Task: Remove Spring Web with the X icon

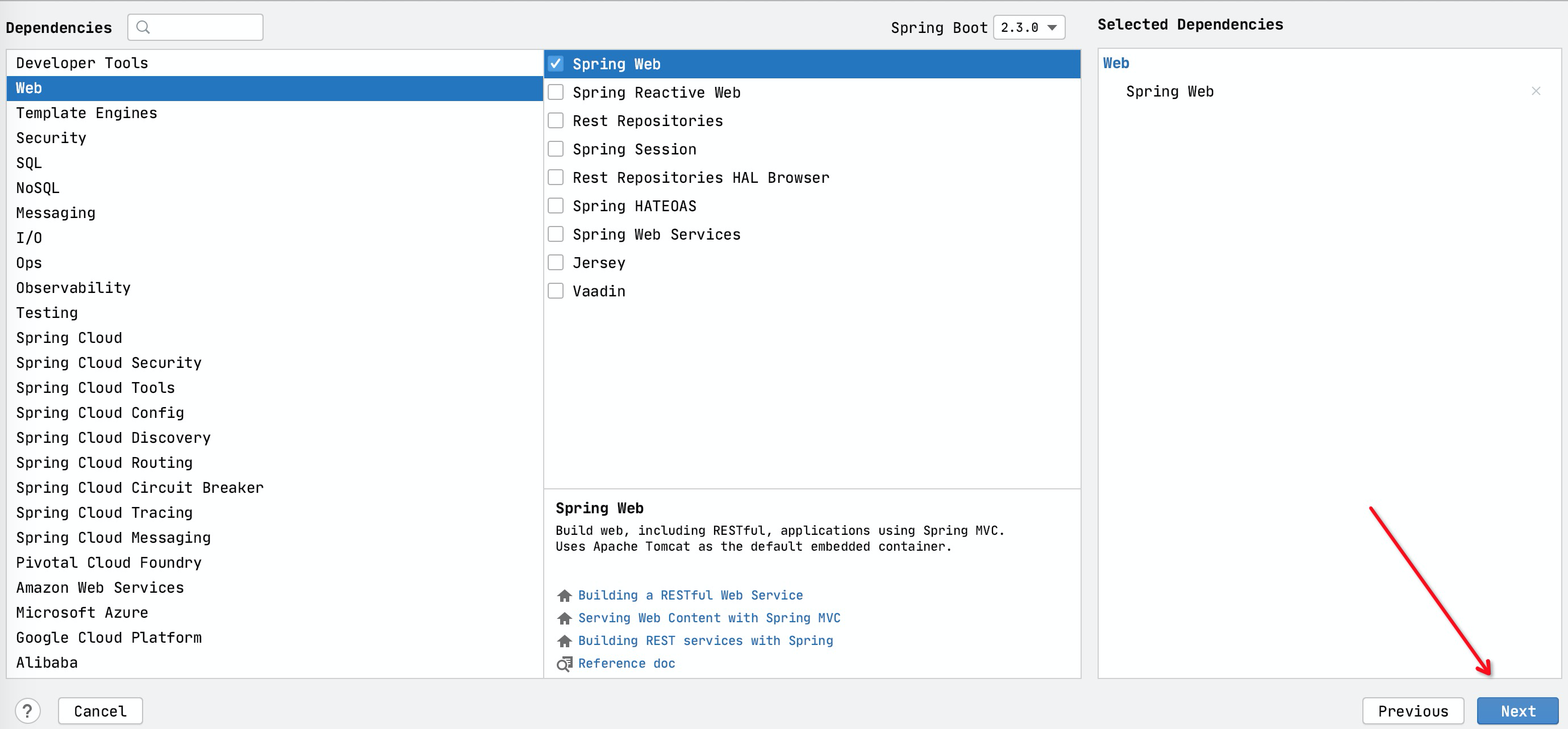Action: point(1536,91)
